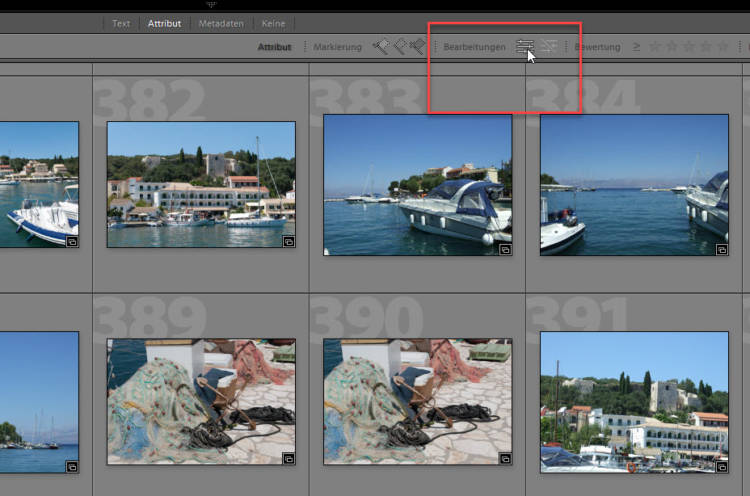Select the Keine filter option
The width and height of the screenshot is (750, 496).
(x=272, y=23)
